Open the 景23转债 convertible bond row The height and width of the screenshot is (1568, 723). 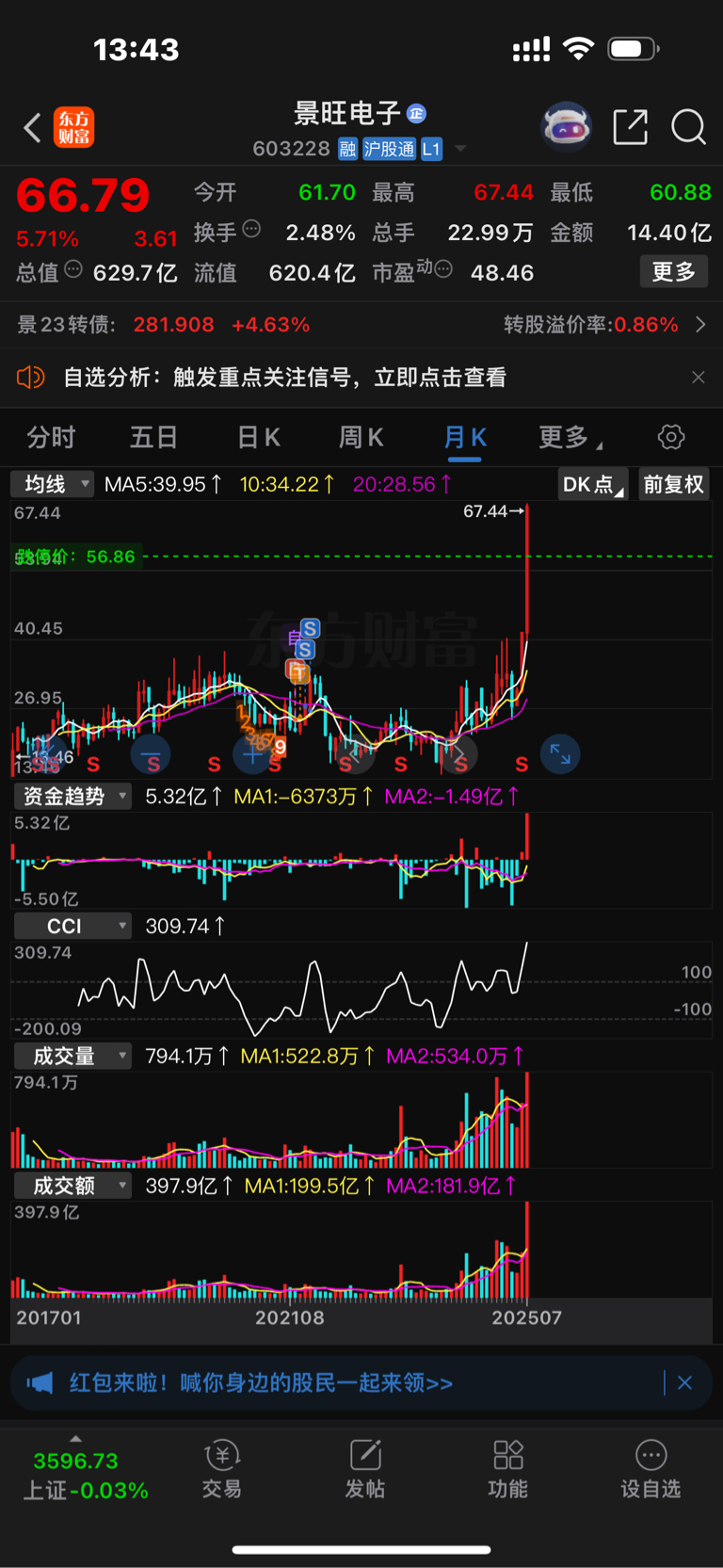361,325
